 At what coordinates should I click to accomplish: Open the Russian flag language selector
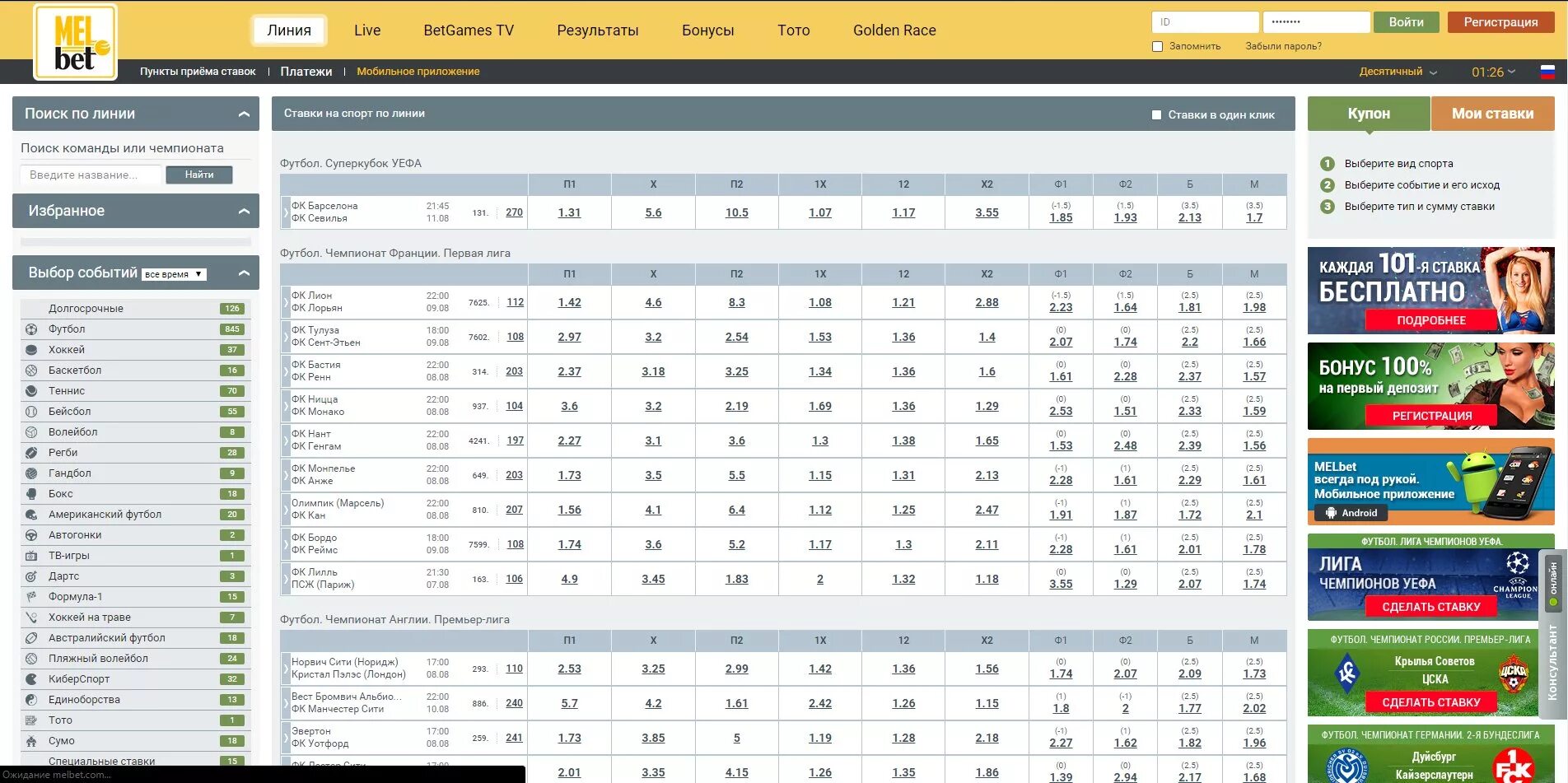pyautogui.click(x=1547, y=72)
